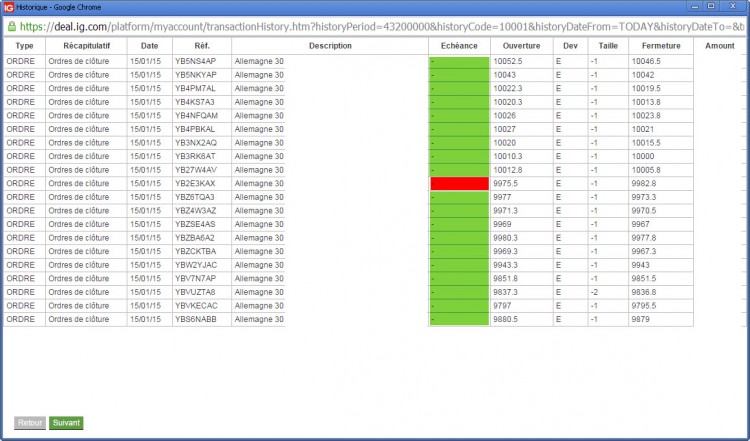Click the Type column header
Screen dimensions: 750x441
coord(24,46)
